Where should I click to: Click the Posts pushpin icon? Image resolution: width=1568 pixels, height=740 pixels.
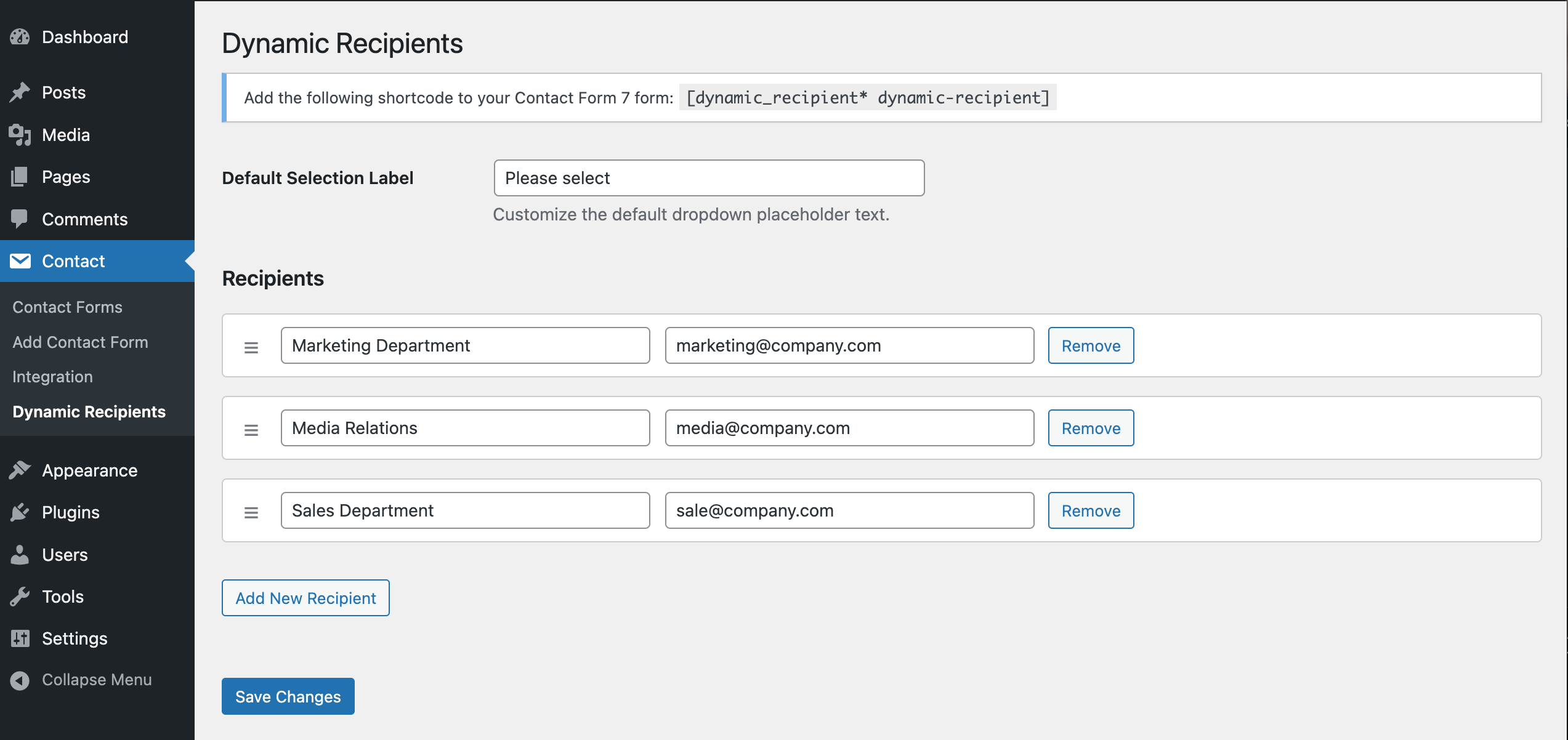[20, 92]
